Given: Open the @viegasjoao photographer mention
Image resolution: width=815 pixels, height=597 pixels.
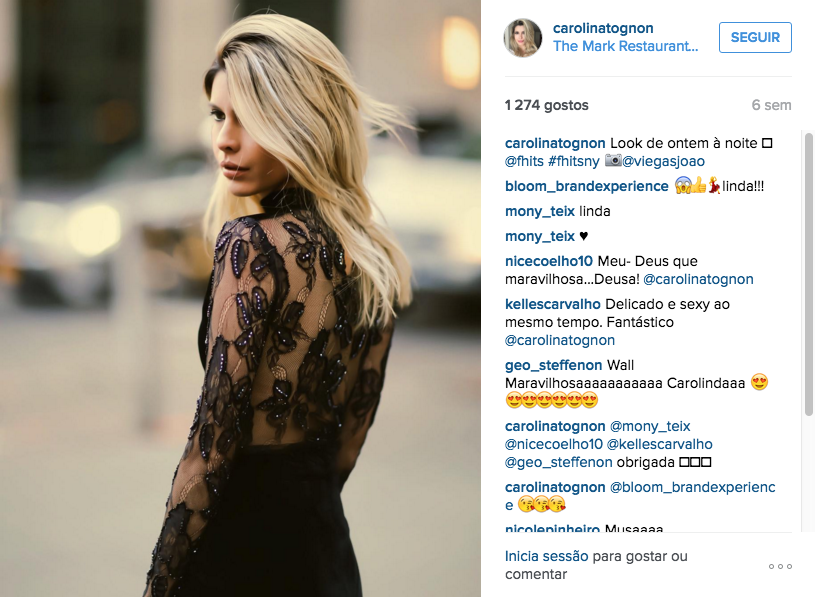Looking at the screenshot, I should pos(663,161).
